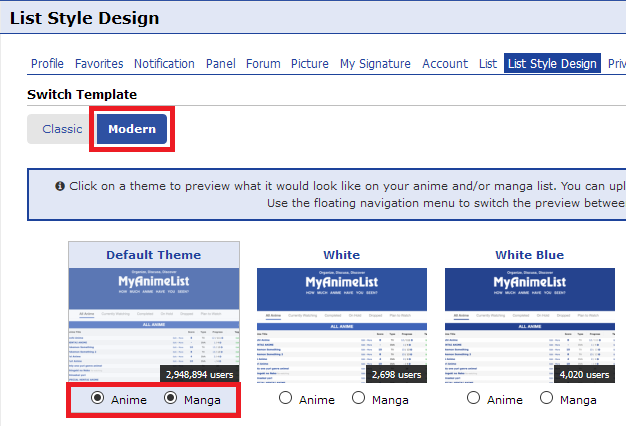
Task: Click the White Blue theme title
Action: [529, 255]
